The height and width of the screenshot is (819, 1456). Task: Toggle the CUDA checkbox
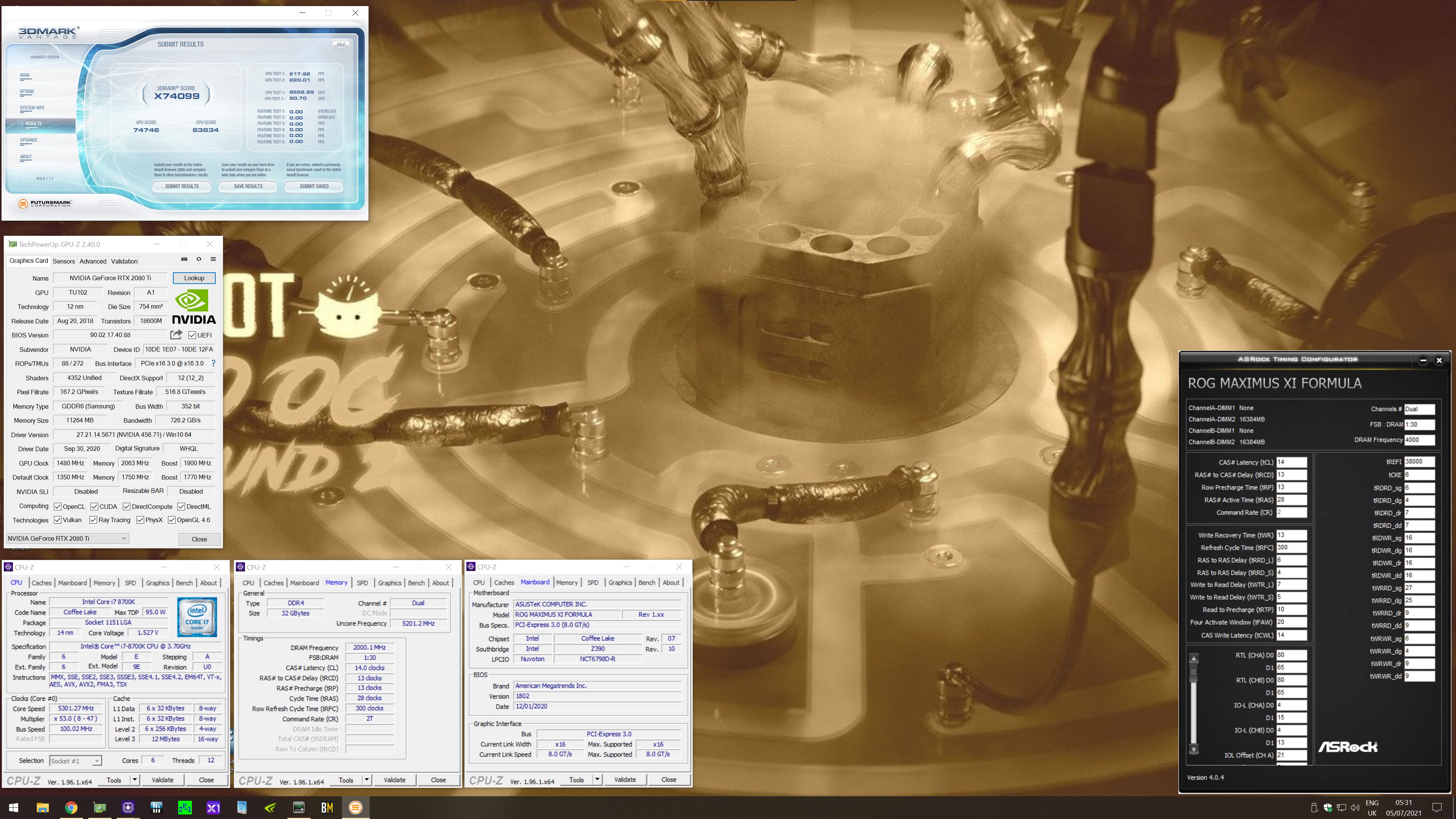[x=94, y=507]
